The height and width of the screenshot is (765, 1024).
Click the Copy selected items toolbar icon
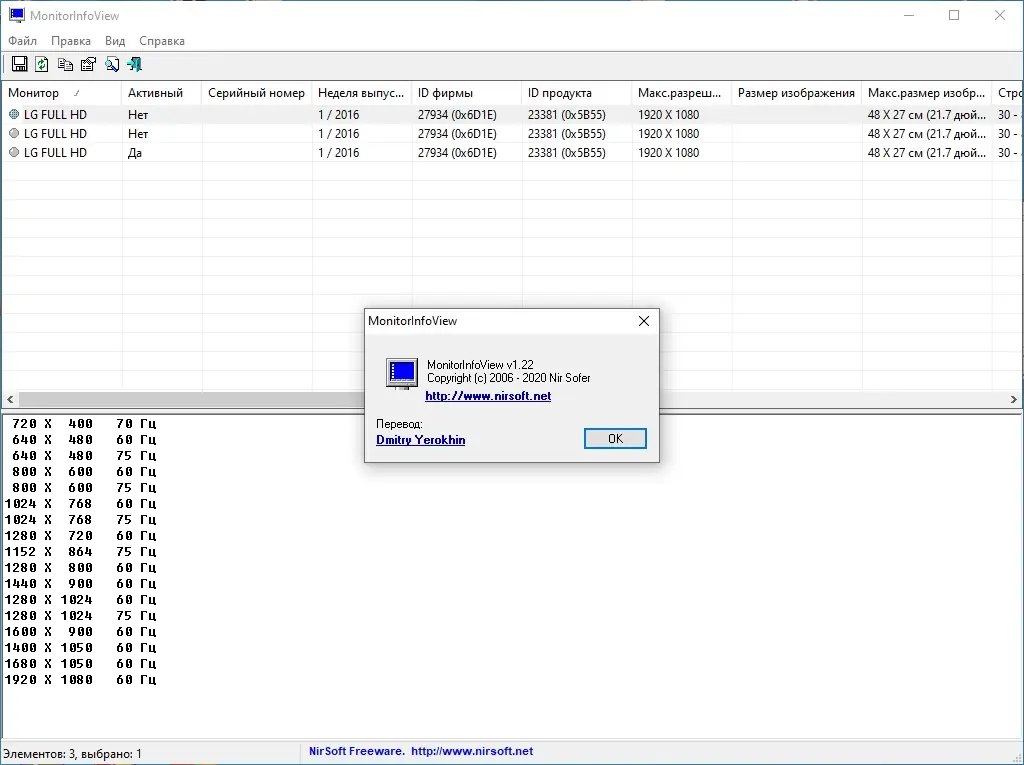[65, 64]
